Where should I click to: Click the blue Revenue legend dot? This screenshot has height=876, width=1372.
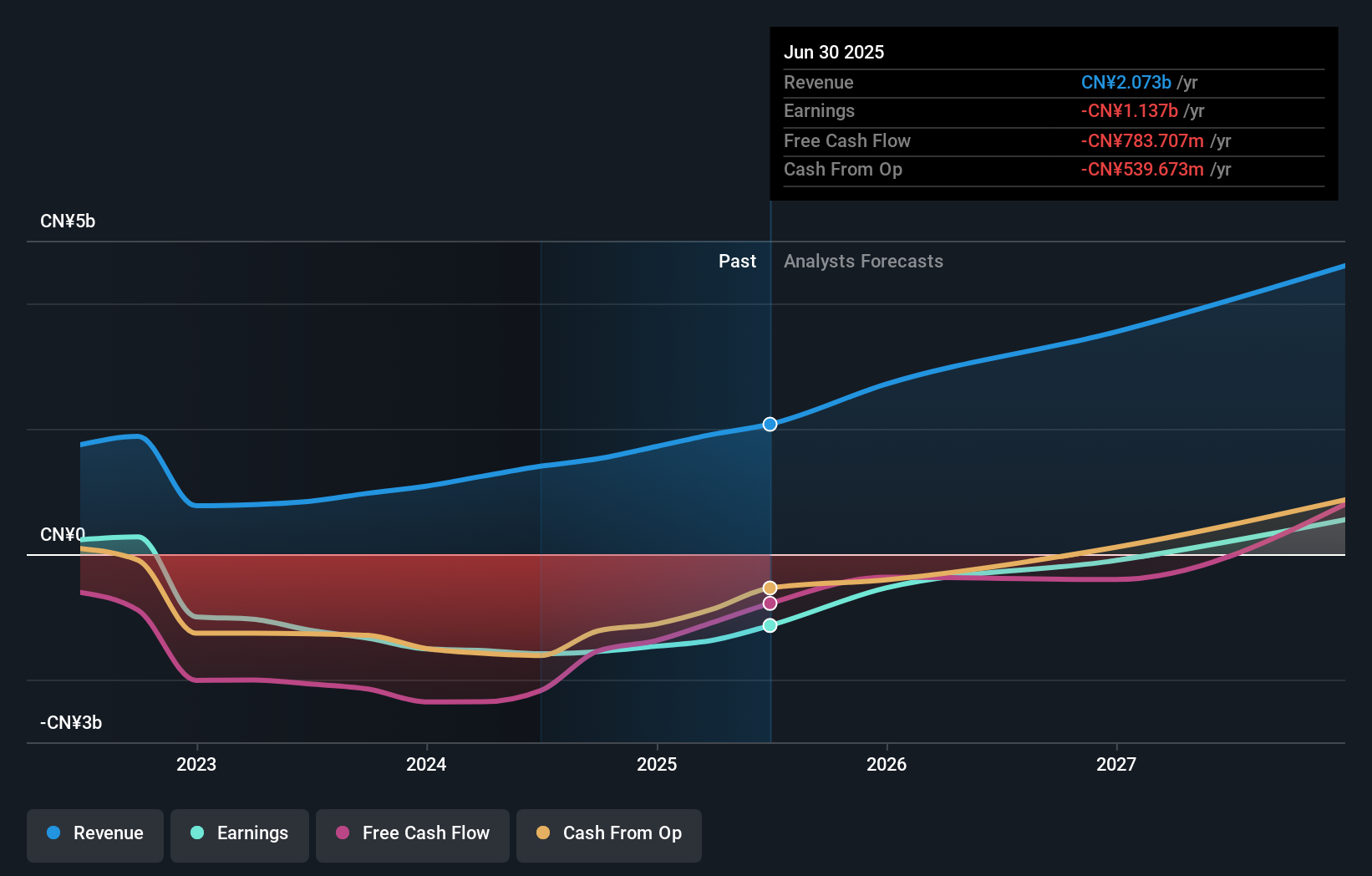point(53,833)
